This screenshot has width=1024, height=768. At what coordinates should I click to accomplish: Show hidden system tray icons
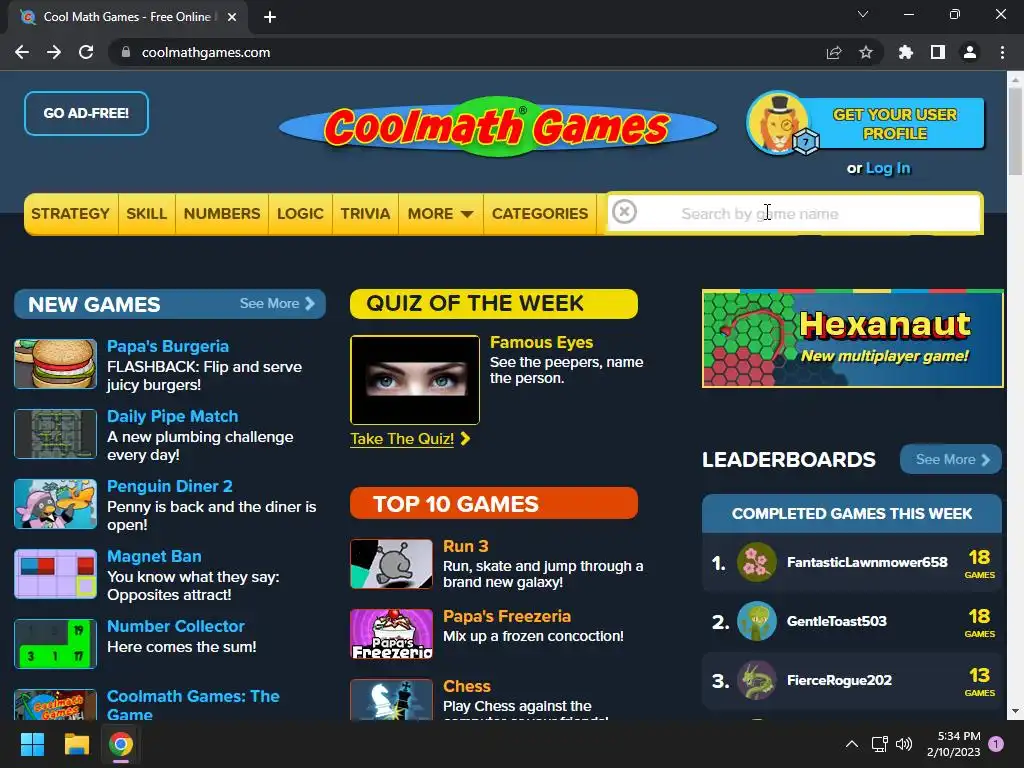click(852, 744)
